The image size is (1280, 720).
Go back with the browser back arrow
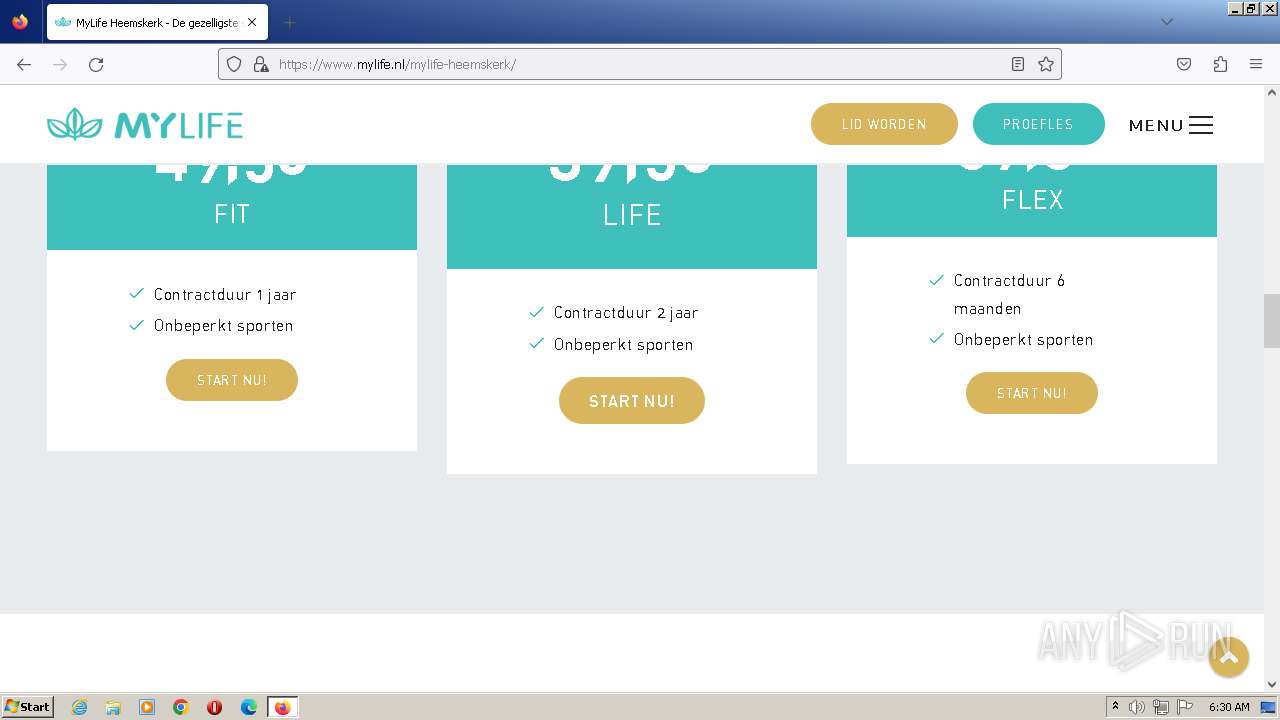(24, 64)
